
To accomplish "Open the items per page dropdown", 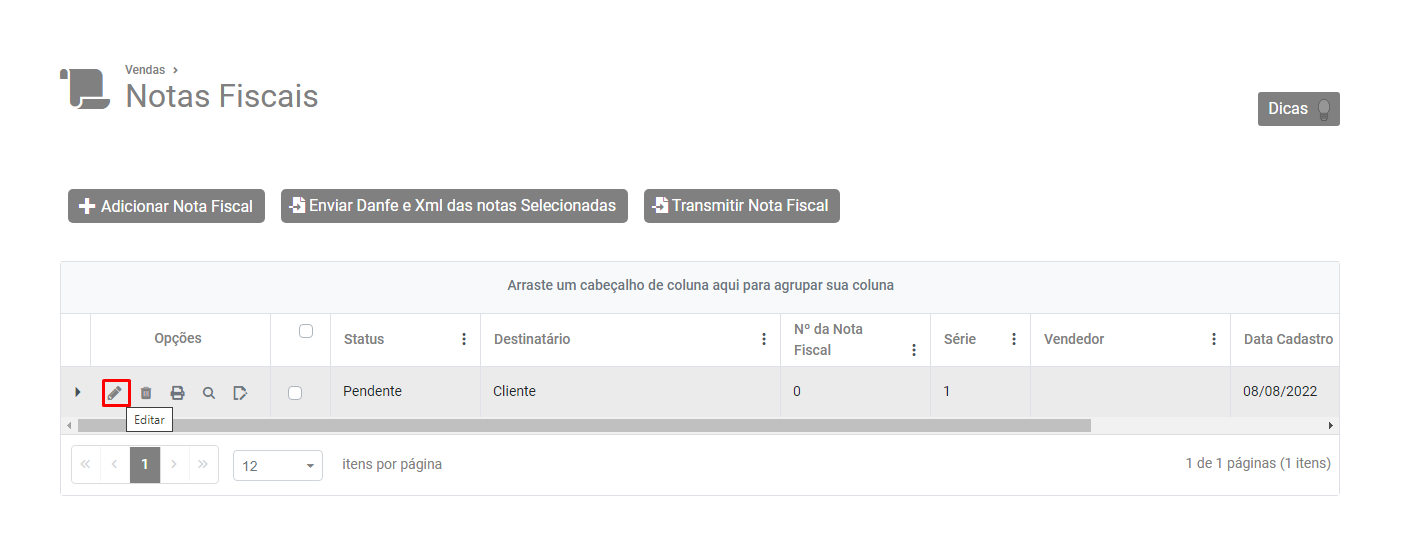I will click(x=277, y=465).
